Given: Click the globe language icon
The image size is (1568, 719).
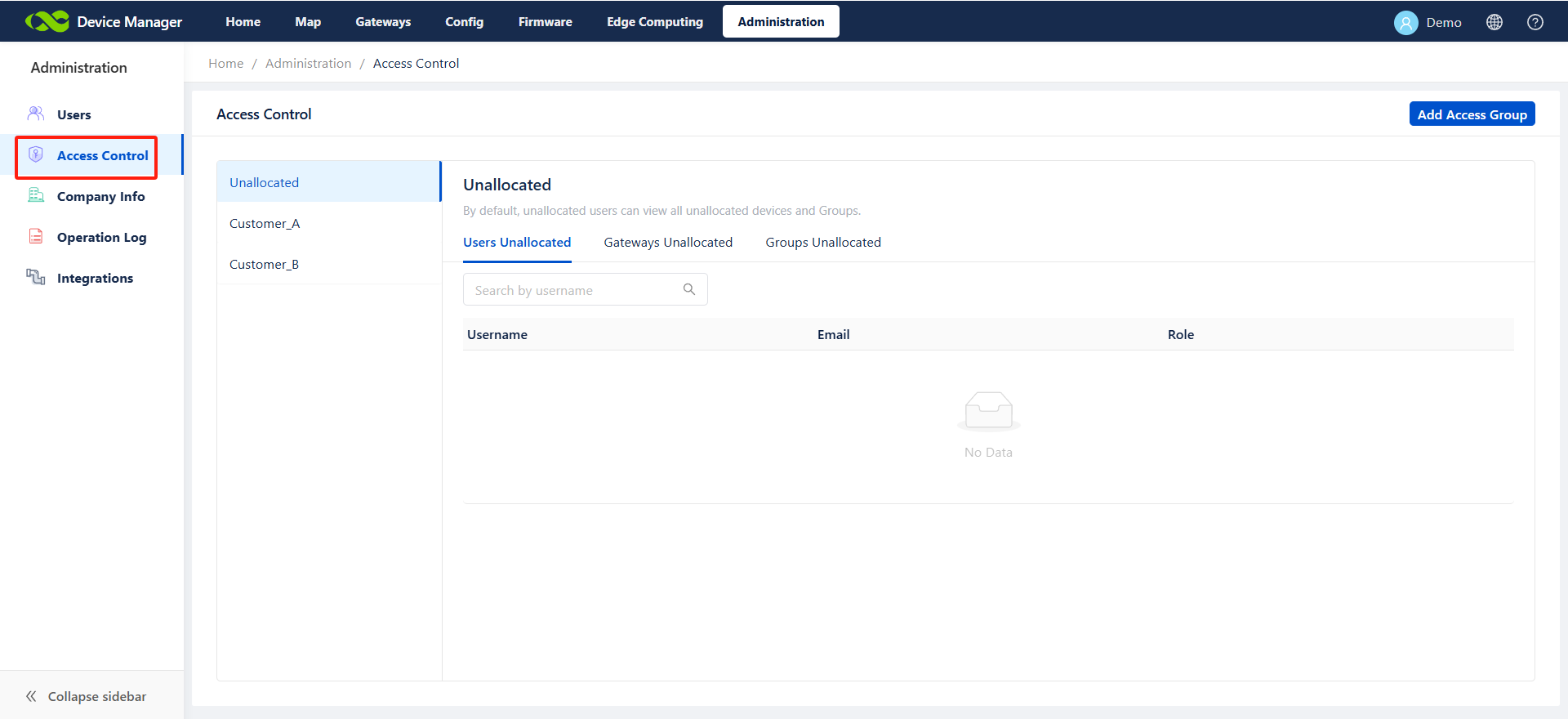Looking at the screenshot, I should pos(1494,22).
